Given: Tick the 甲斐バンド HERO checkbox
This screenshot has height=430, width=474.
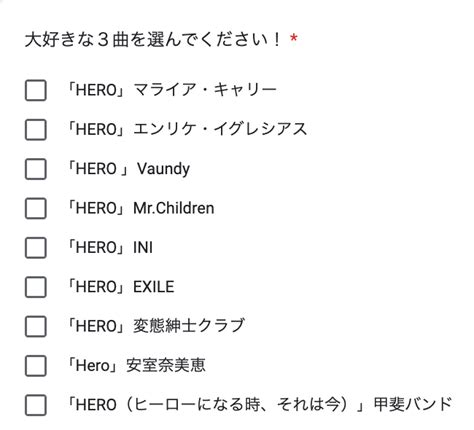Looking at the screenshot, I should (36, 405).
